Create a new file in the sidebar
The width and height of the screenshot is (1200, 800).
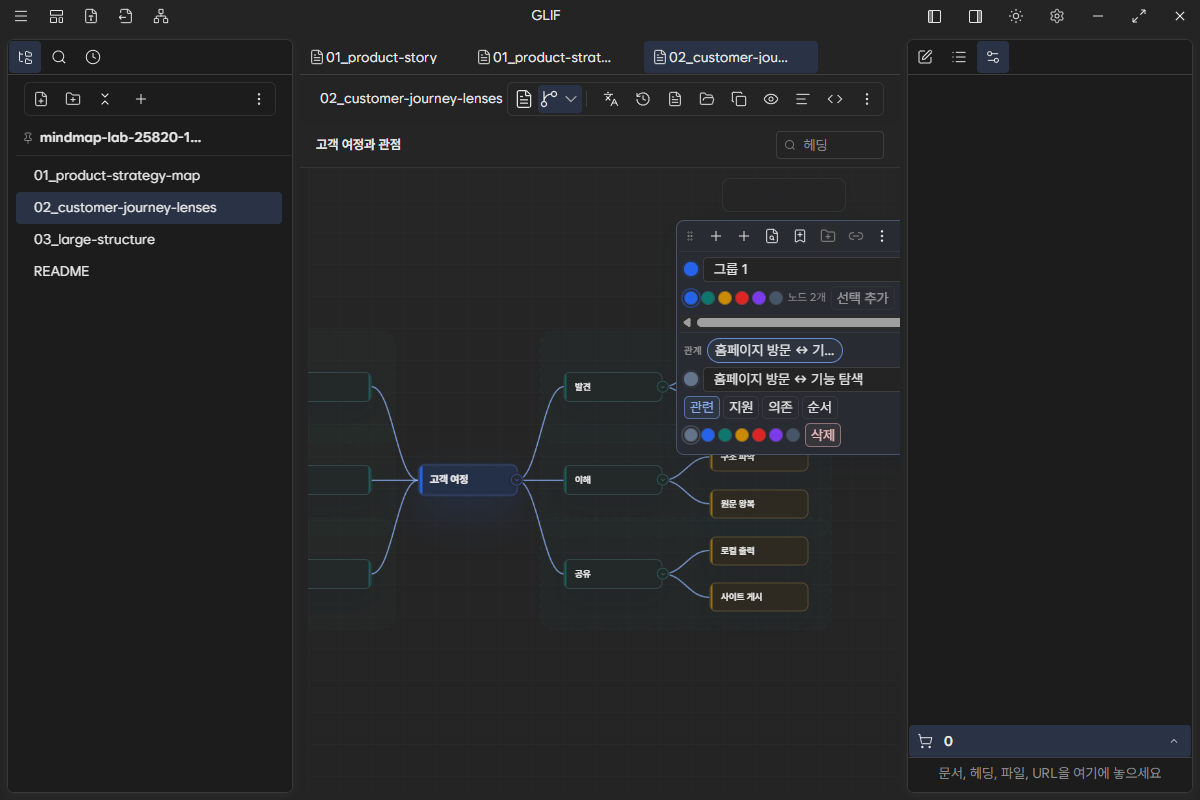pyautogui.click(x=41, y=99)
